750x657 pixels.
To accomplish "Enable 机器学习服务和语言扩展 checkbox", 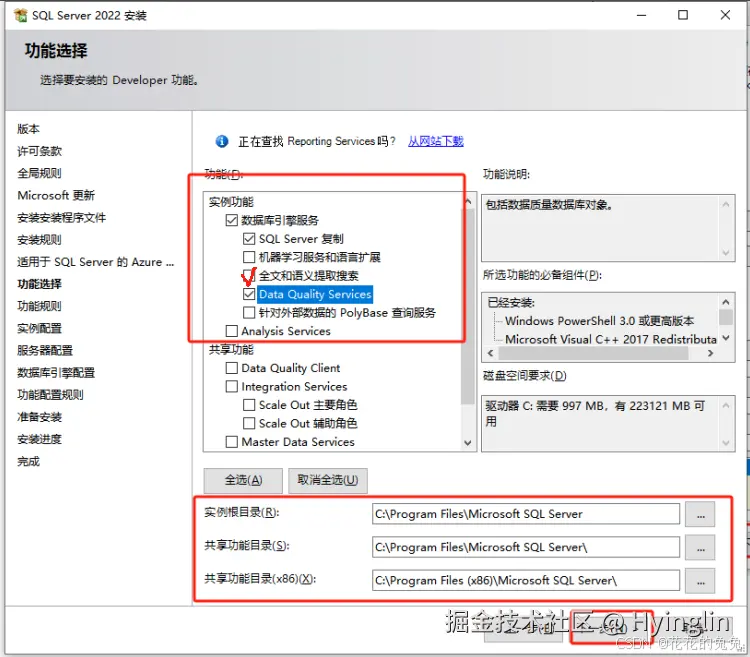I will tap(249, 257).
